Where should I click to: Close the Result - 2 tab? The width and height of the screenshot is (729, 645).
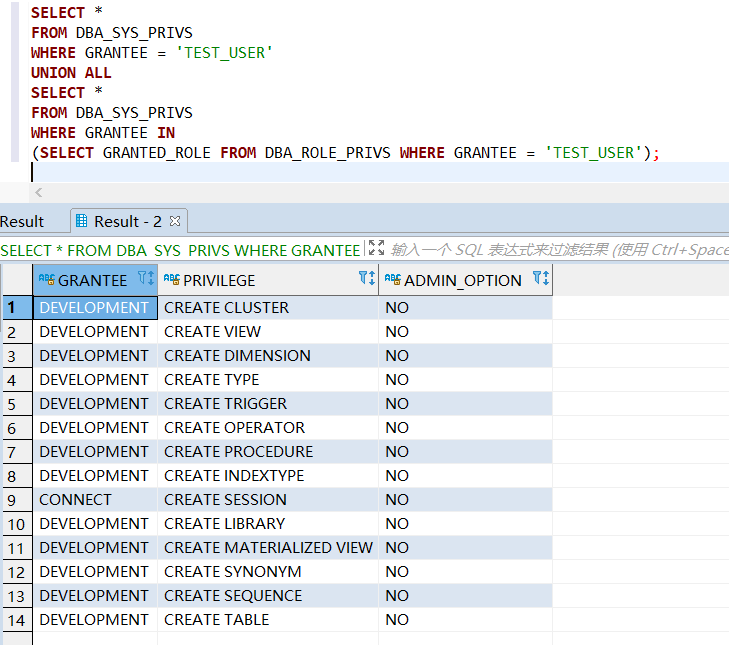click(x=174, y=221)
